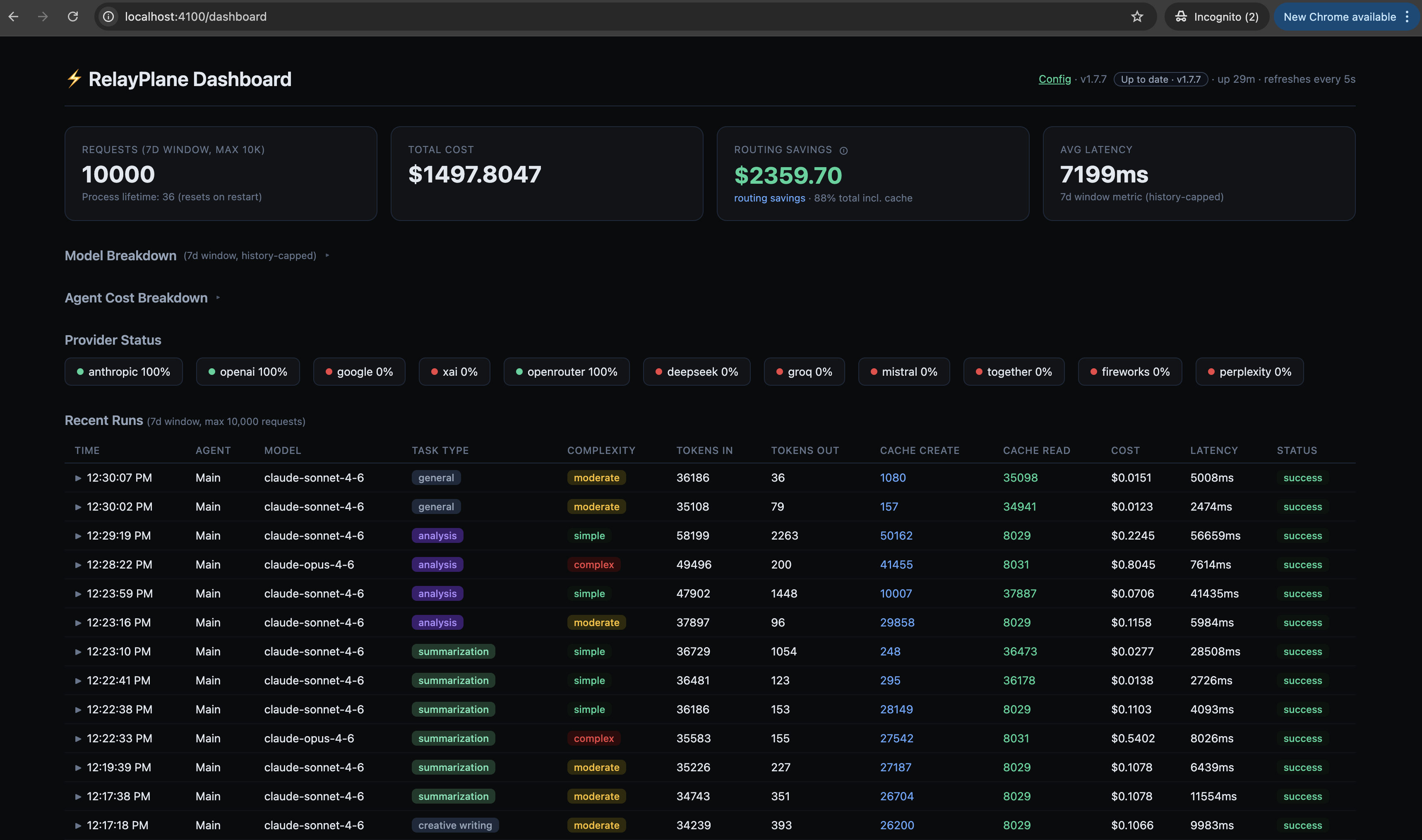Click the Routing Savings info icon
This screenshot has width=1422, height=840.
[843, 151]
